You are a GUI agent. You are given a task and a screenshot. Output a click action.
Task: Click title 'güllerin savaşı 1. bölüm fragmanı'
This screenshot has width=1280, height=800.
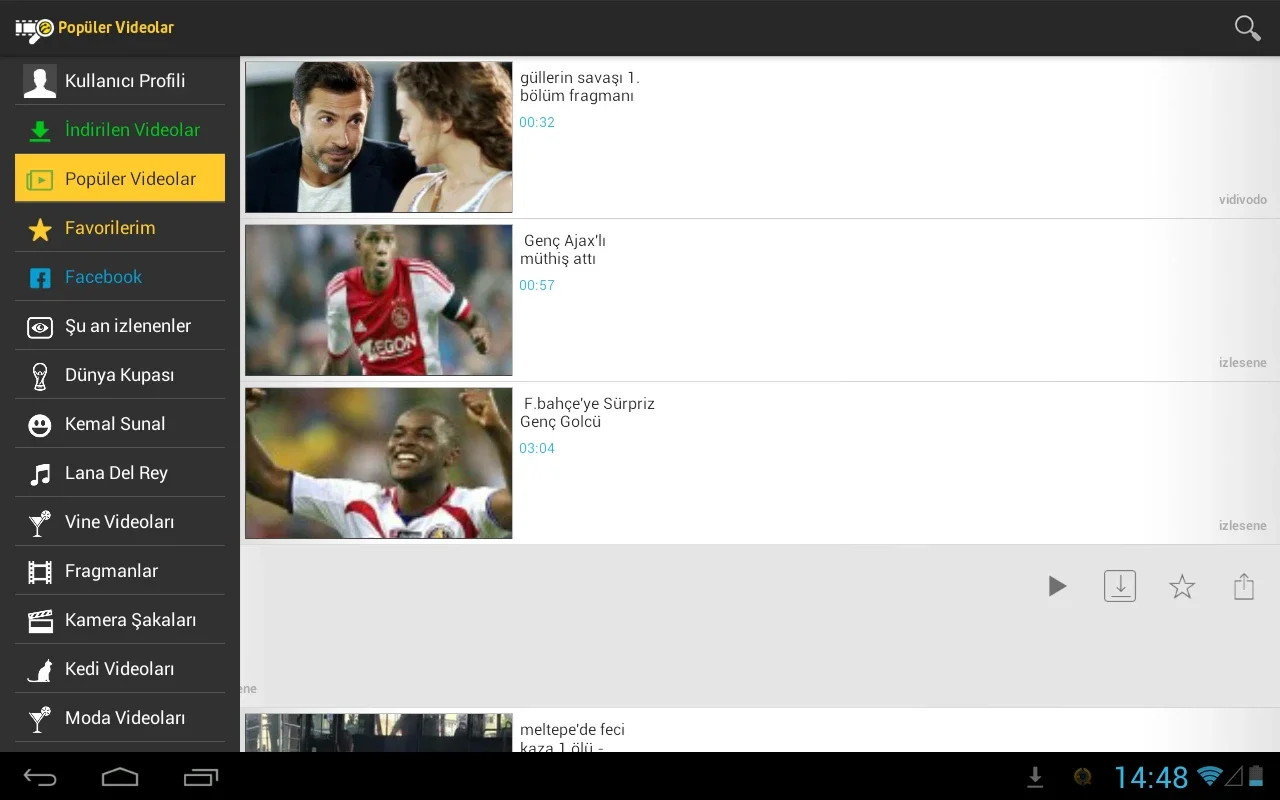(x=579, y=87)
